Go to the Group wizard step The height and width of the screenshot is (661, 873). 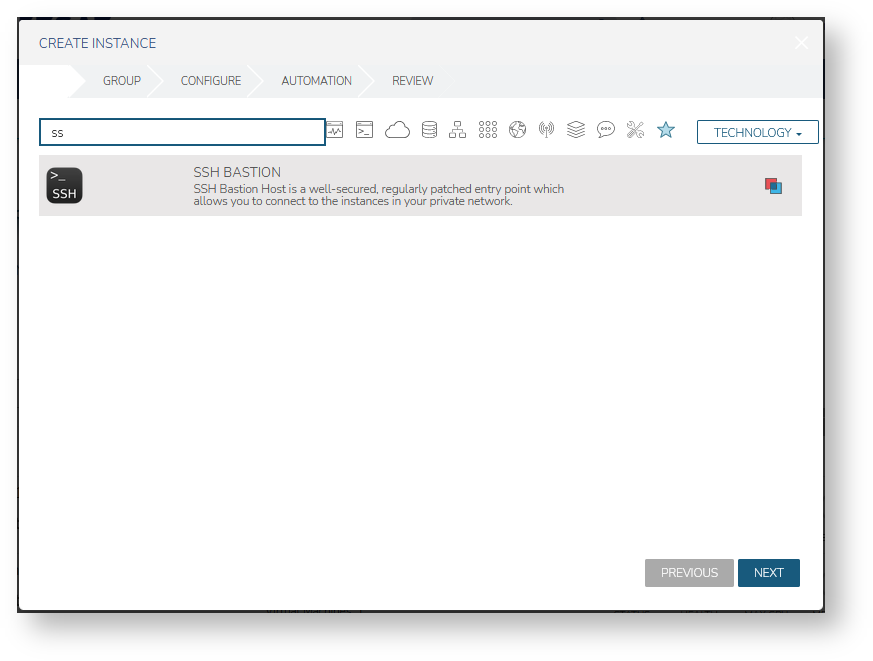pos(122,81)
